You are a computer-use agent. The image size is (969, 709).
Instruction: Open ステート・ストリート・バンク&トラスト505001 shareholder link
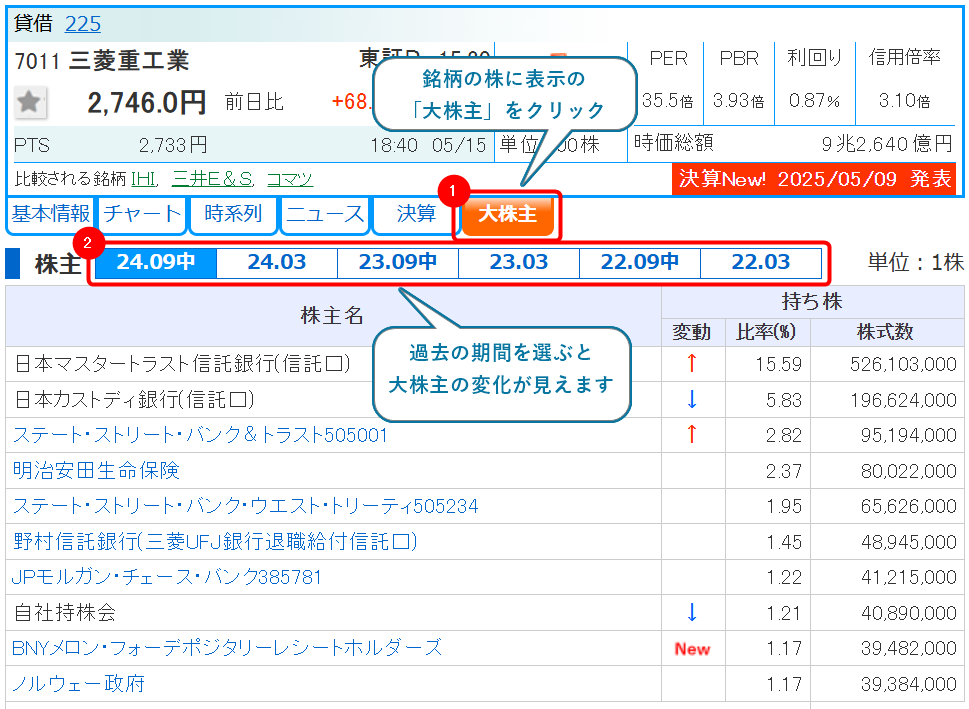[200, 435]
